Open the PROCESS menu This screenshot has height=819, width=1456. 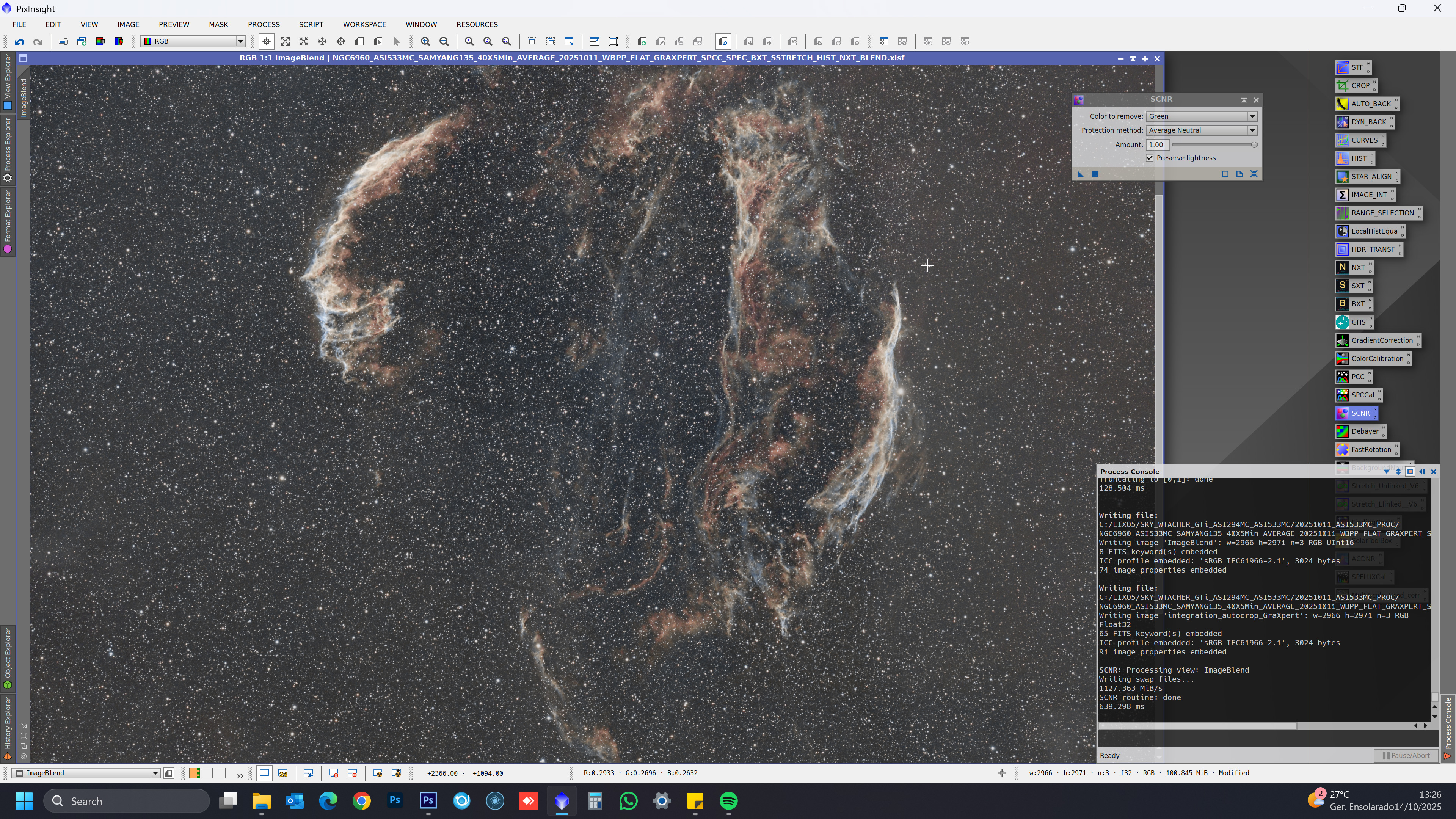264,24
